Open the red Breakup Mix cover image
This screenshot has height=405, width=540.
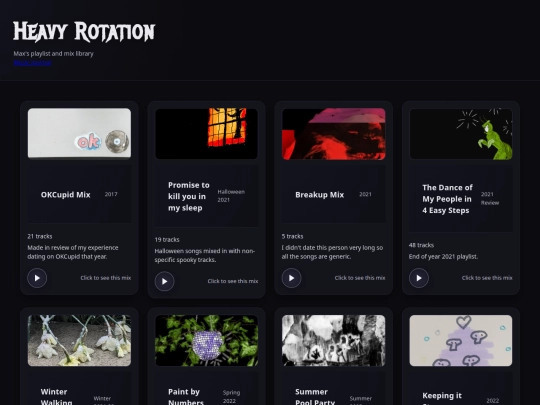click(334, 134)
